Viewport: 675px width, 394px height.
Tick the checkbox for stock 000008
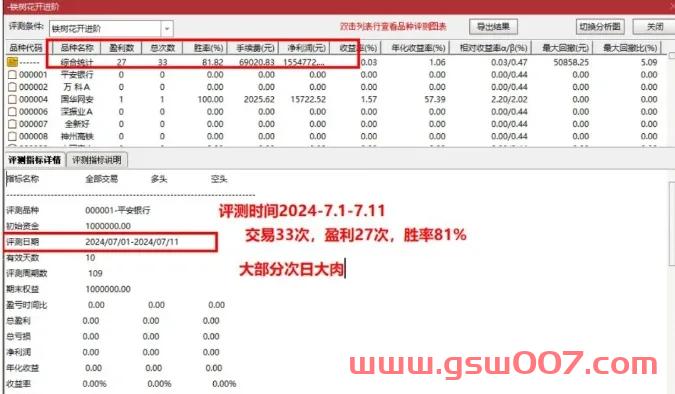[12, 137]
